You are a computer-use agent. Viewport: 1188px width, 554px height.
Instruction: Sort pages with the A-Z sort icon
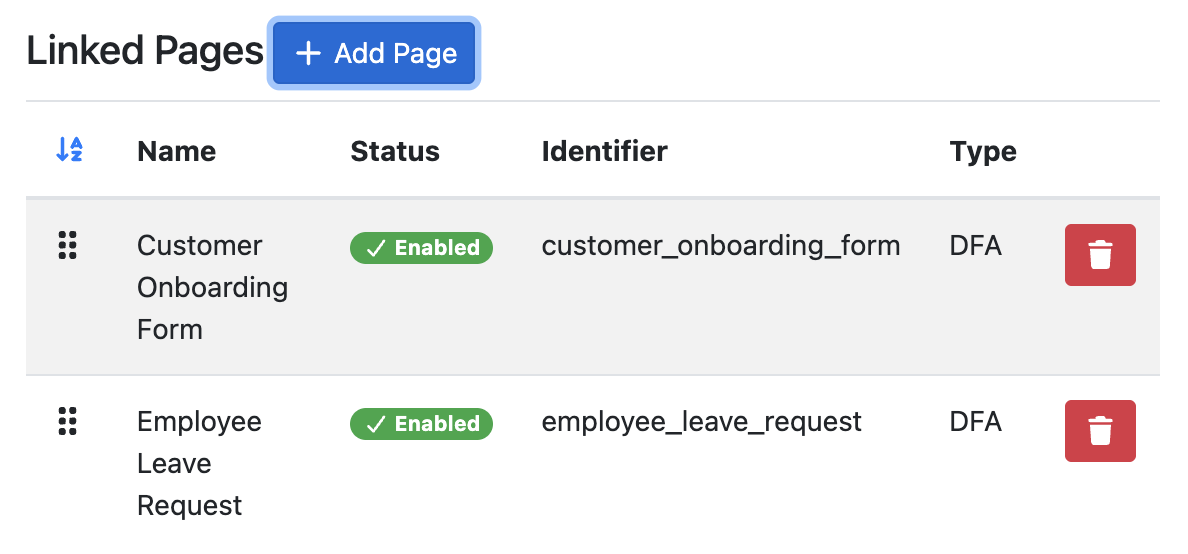point(69,149)
